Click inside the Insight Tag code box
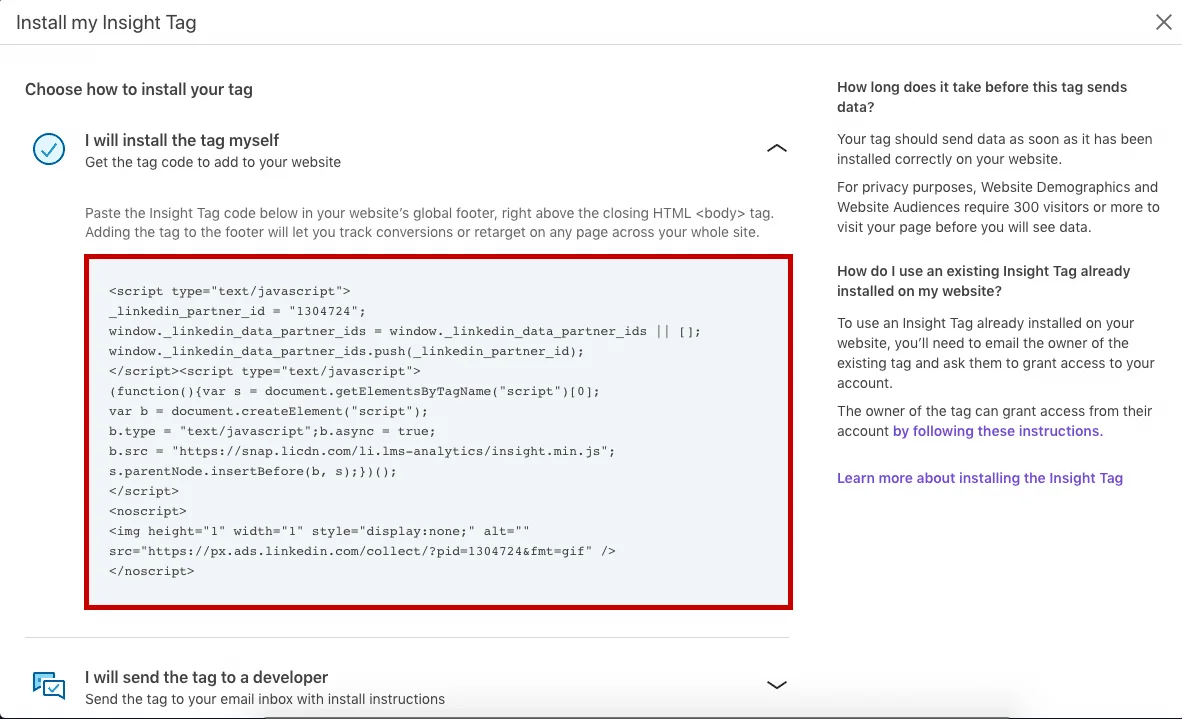 click(438, 432)
